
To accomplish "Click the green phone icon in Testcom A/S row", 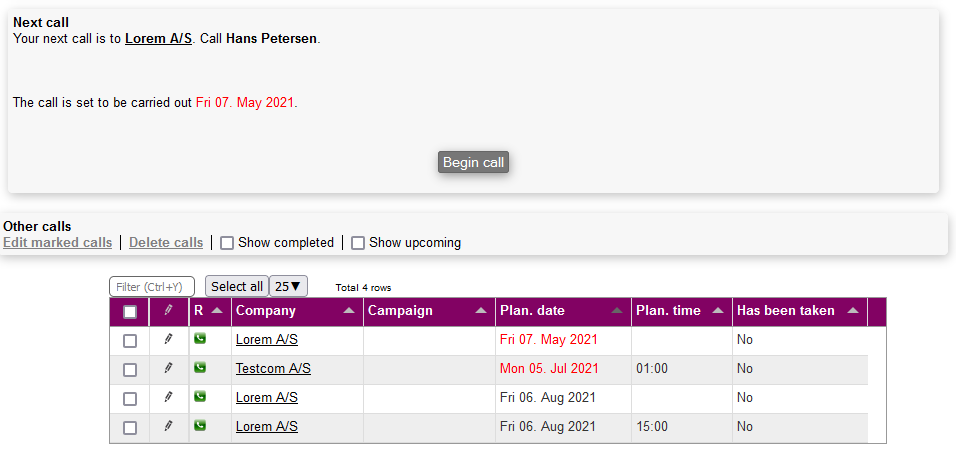I will [x=200, y=368].
